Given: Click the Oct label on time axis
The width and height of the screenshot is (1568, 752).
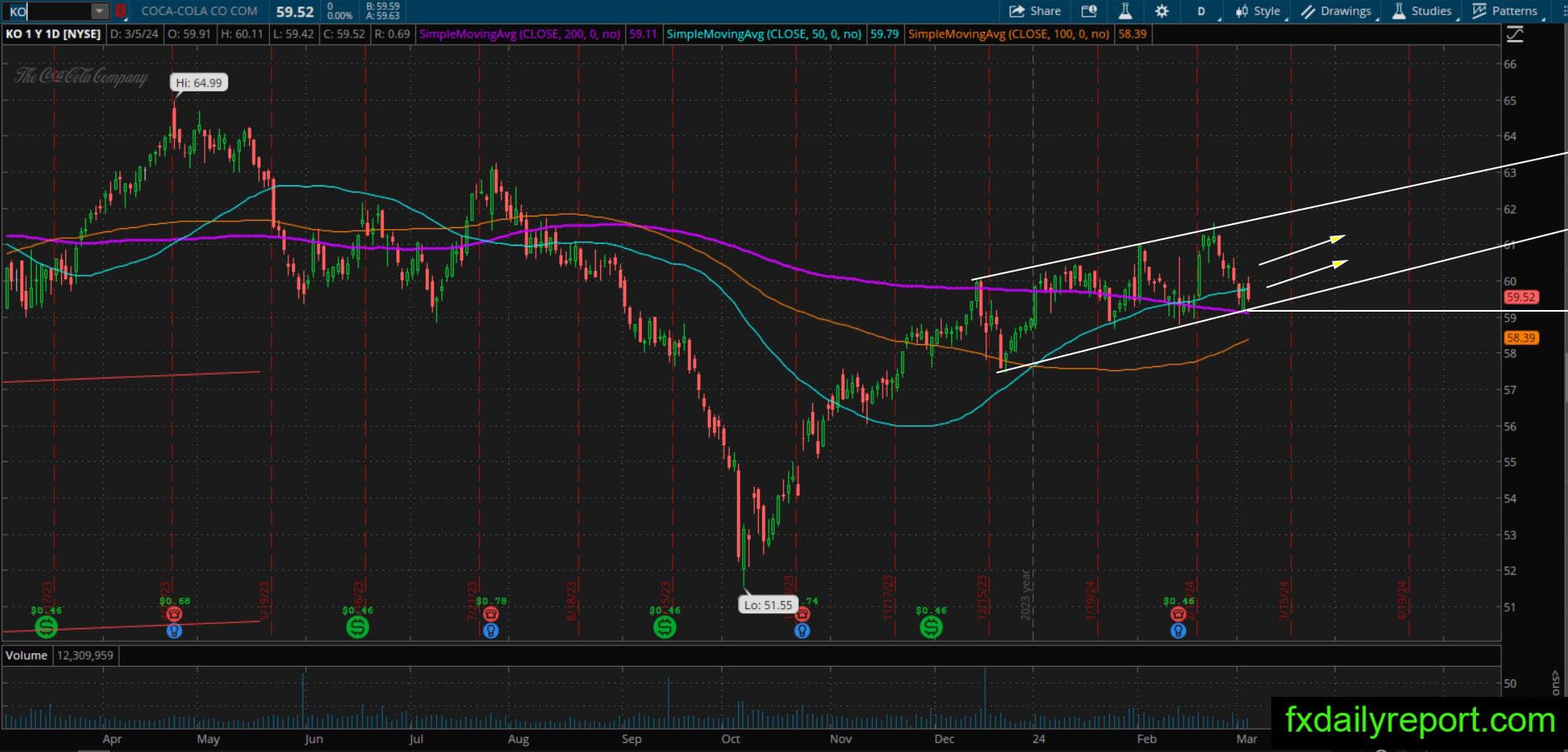Looking at the screenshot, I should point(731,739).
